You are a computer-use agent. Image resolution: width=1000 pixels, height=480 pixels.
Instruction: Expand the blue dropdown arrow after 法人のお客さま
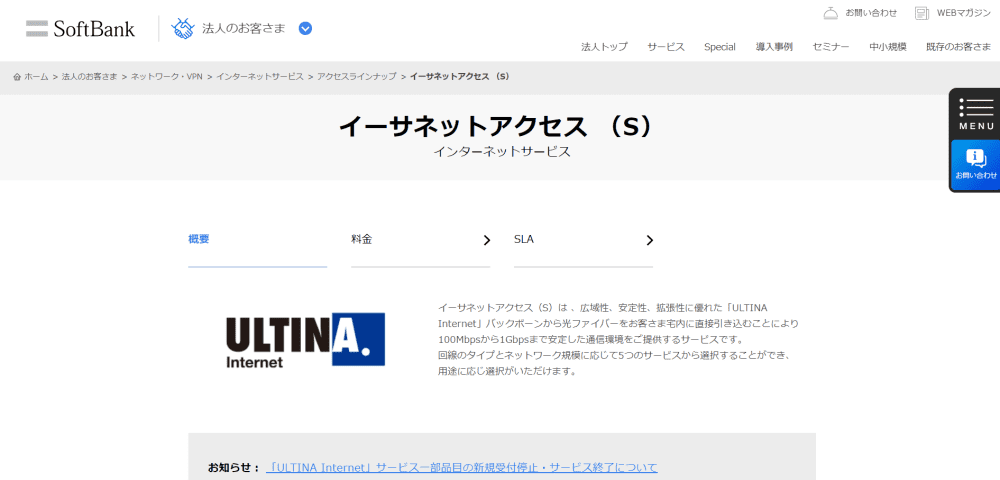[305, 28]
